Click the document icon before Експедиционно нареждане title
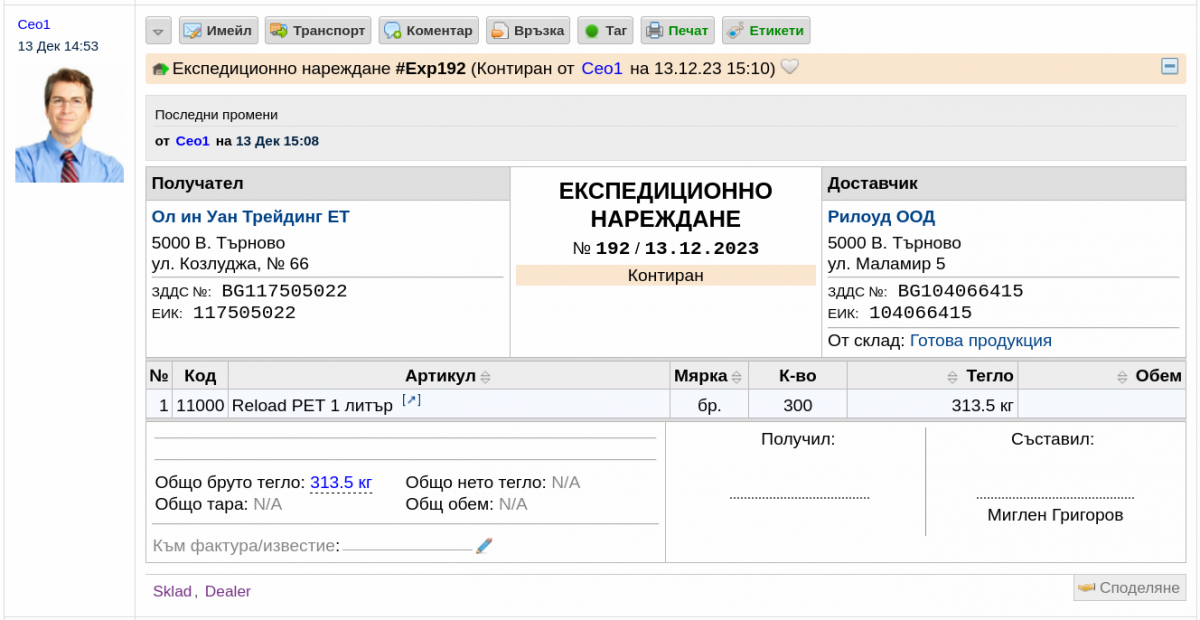Image resolution: width=1200 pixels, height=620 pixels. tap(160, 70)
